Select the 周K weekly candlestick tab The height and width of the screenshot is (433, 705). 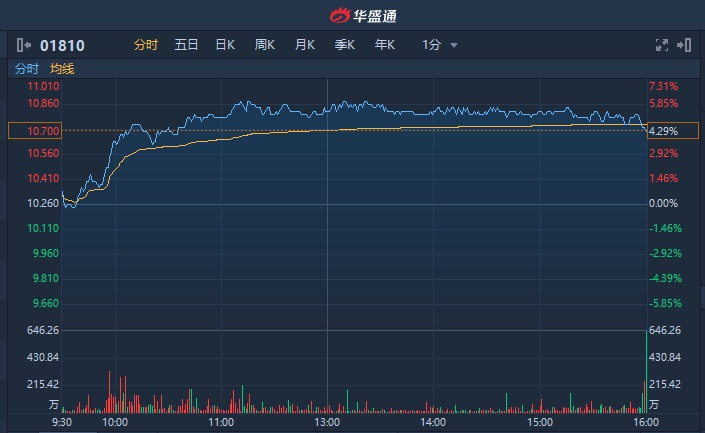(265, 45)
